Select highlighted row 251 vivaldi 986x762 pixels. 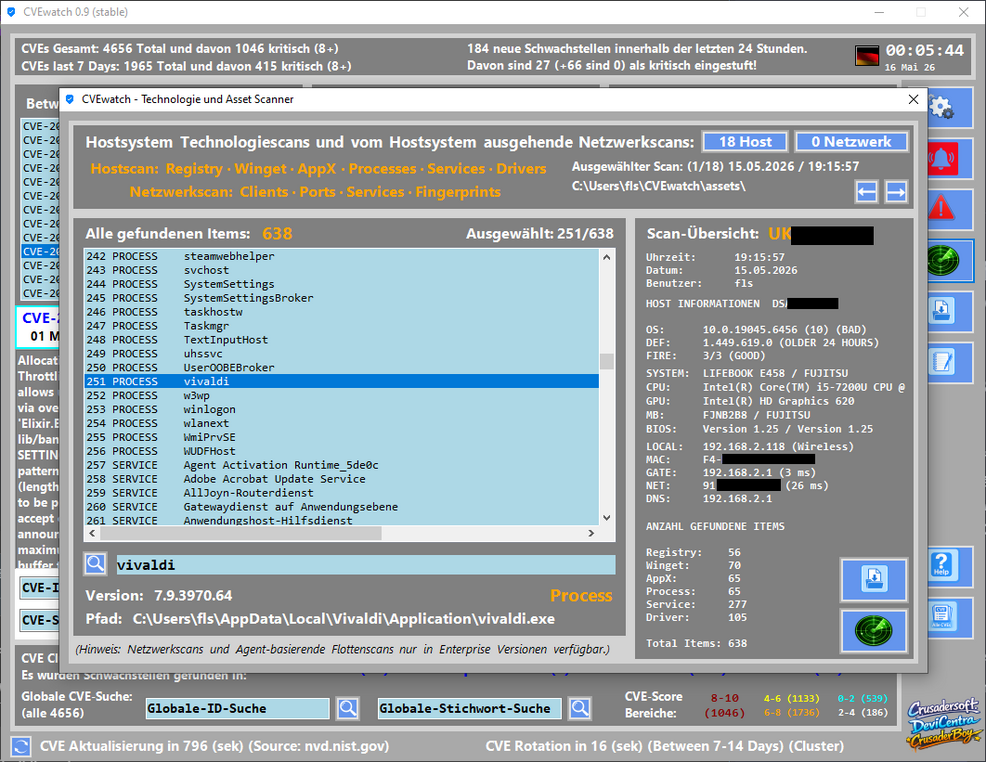pyautogui.click(x=341, y=382)
